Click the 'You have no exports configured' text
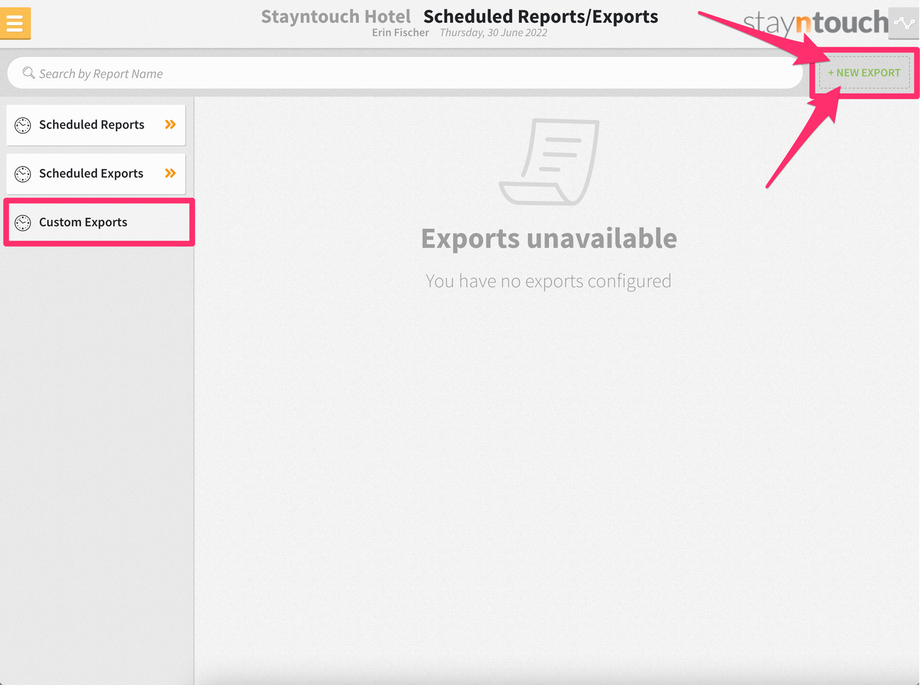 [x=548, y=281]
